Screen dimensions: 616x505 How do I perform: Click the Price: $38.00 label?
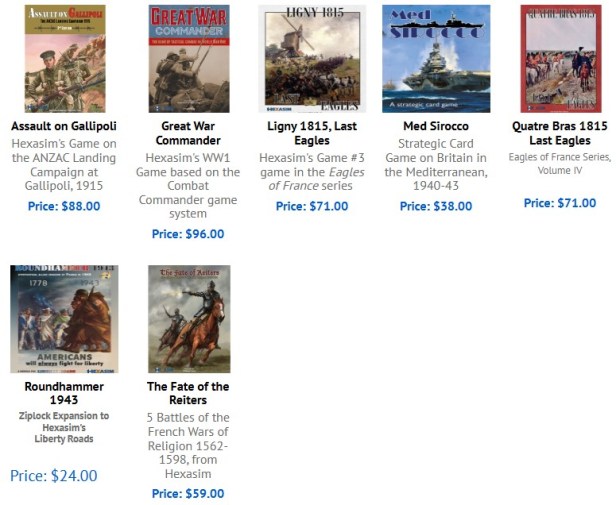tap(436, 206)
